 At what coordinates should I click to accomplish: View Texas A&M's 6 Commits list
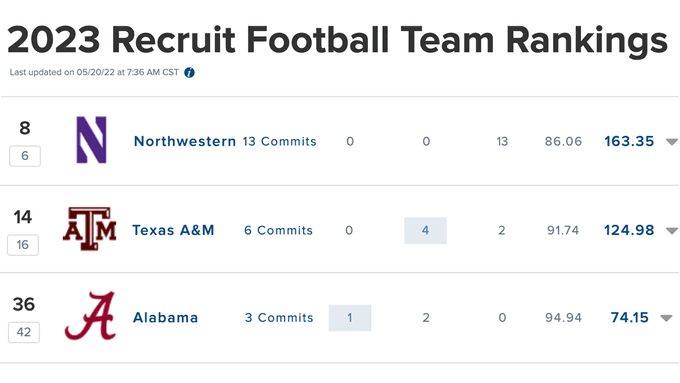pos(278,230)
